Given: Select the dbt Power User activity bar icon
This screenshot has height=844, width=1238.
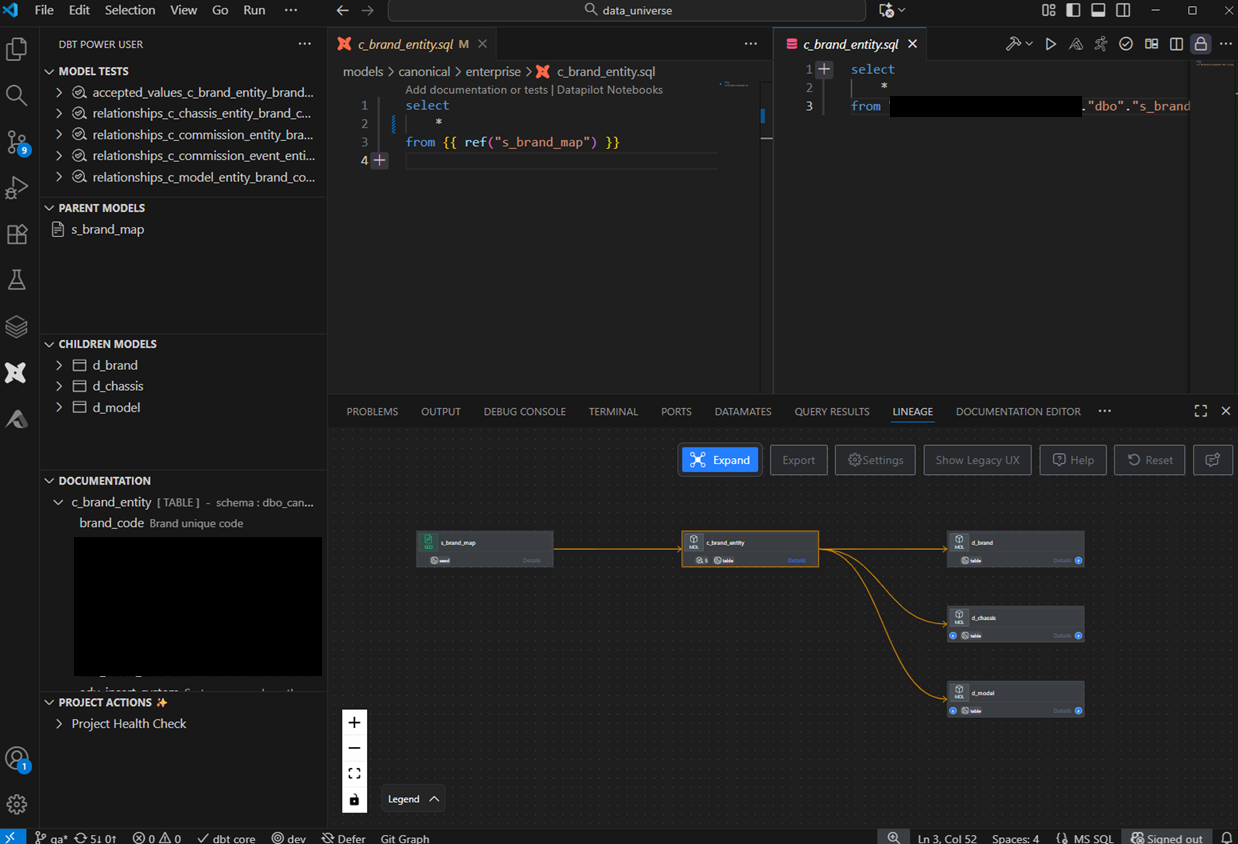Looking at the screenshot, I should coord(16,372).
